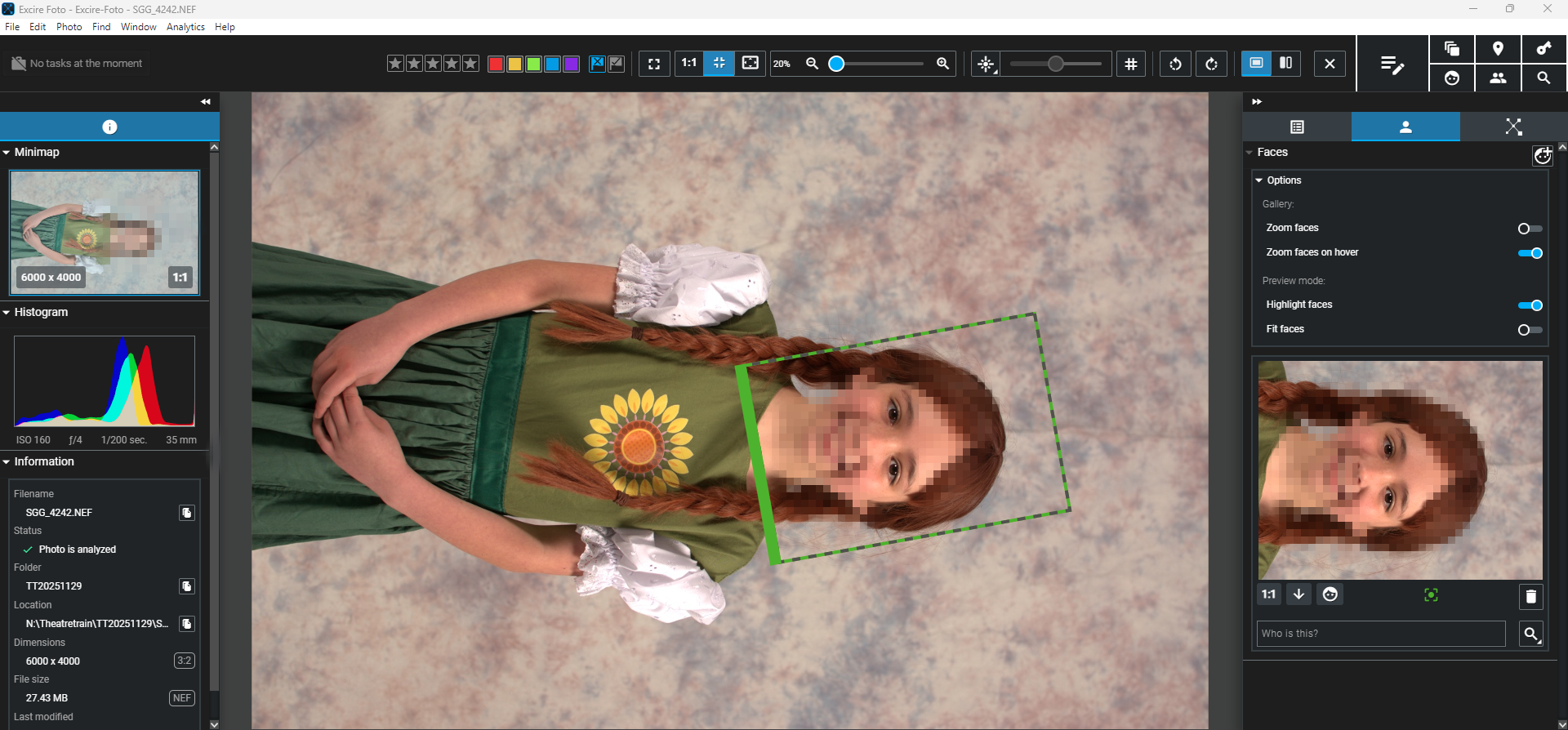Switch to the person faces tab
Viewport: 1568px width, 730px height.
pyautogui.click(x=1405, y=127)
